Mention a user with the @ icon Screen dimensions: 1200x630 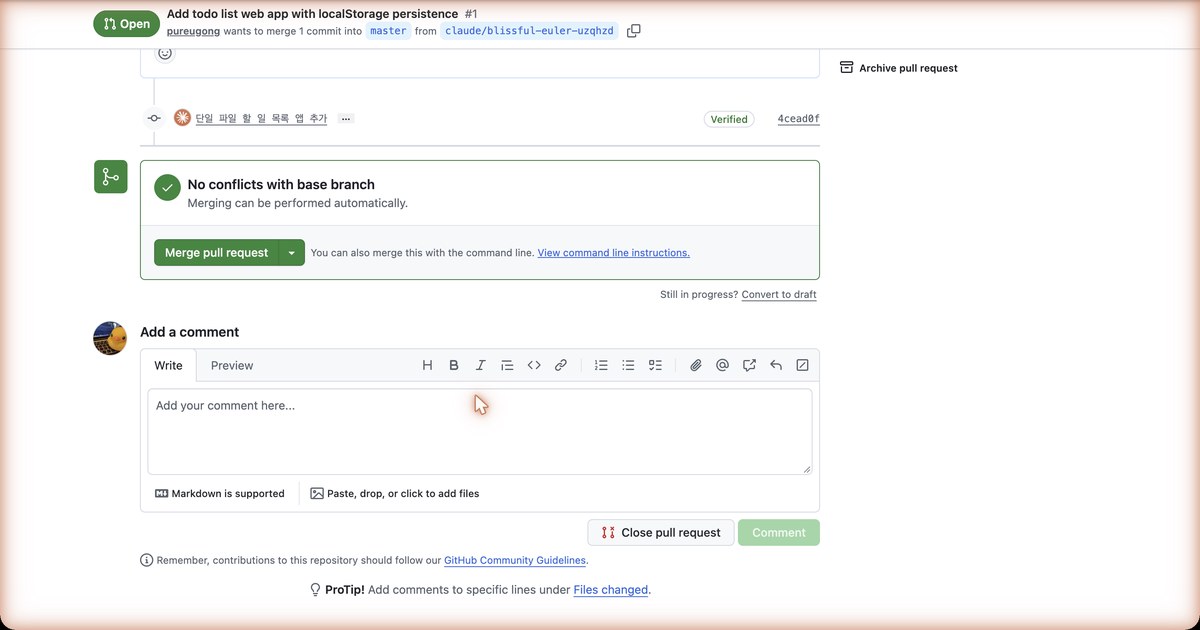coord(722,365)
